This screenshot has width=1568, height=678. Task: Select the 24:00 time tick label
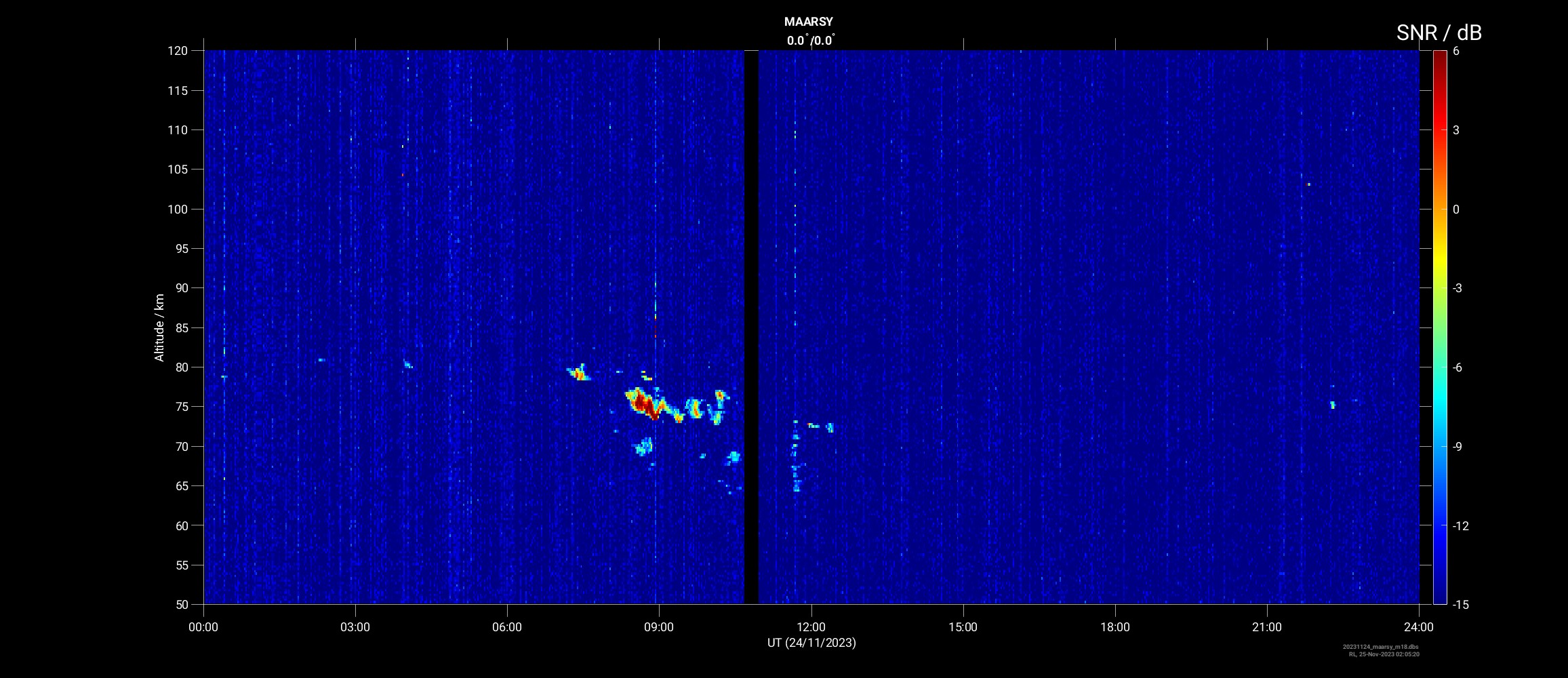[x=1419, y=627]
